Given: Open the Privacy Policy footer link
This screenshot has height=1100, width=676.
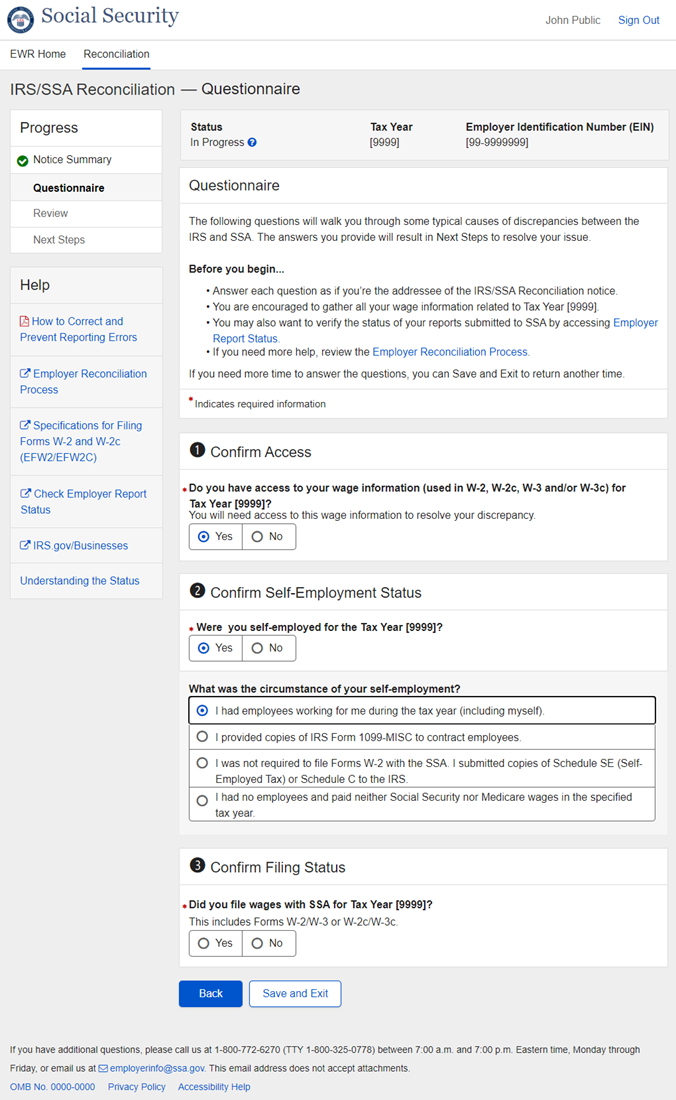Looking at the screenshot, I should point(137,1087).
